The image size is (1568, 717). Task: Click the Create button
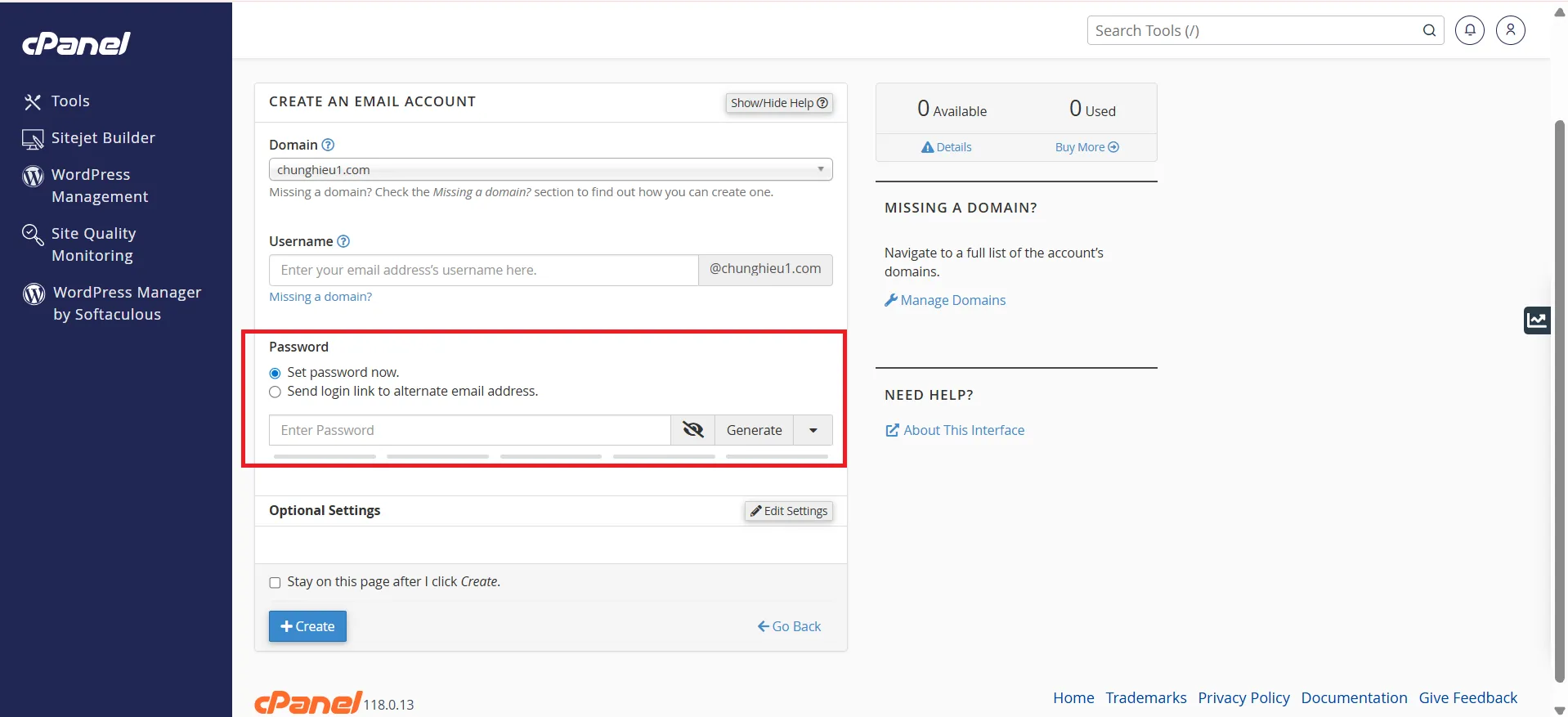tap(307, 626)
